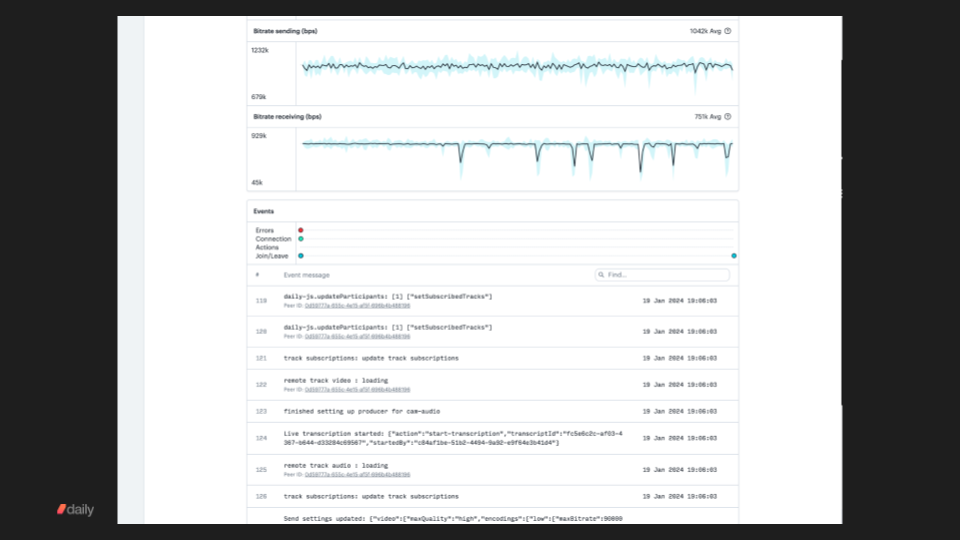
Task: Open help icon beside 751k Avg
Action: pos(727,116)
